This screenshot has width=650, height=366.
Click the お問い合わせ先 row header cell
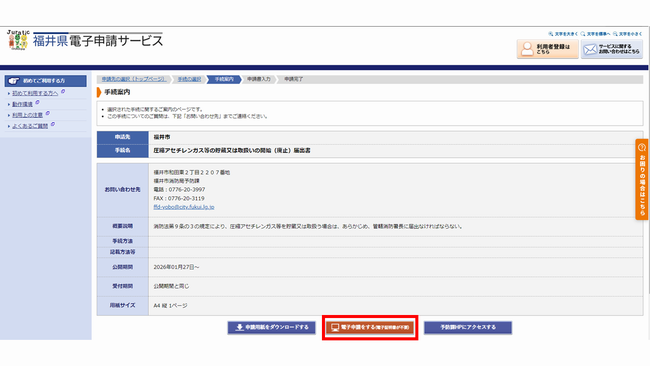coord(123,189)
